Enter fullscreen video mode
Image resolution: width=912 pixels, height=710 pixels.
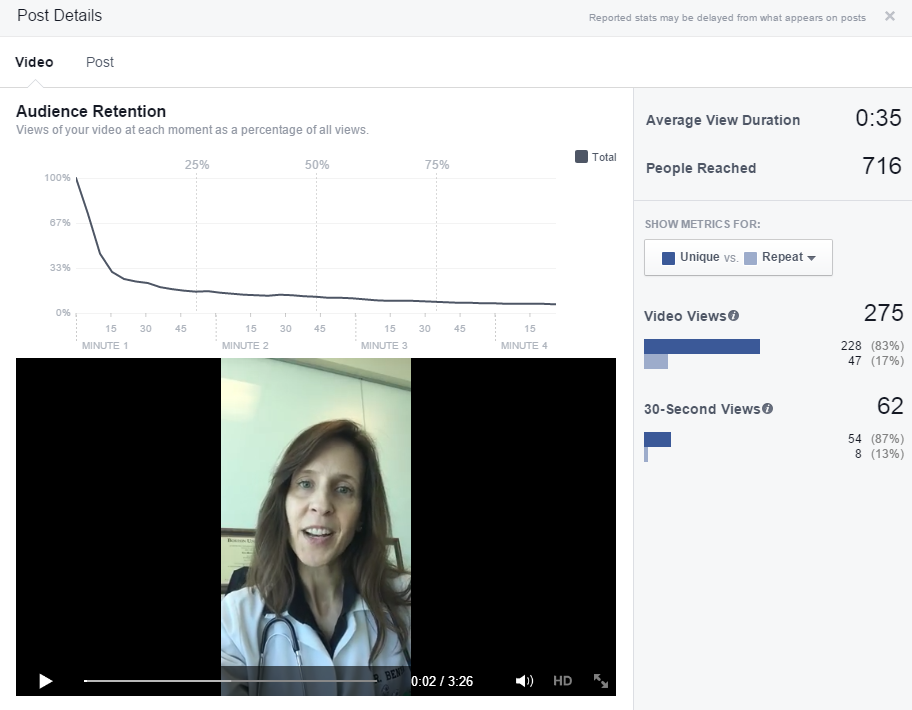pos(601,681)
